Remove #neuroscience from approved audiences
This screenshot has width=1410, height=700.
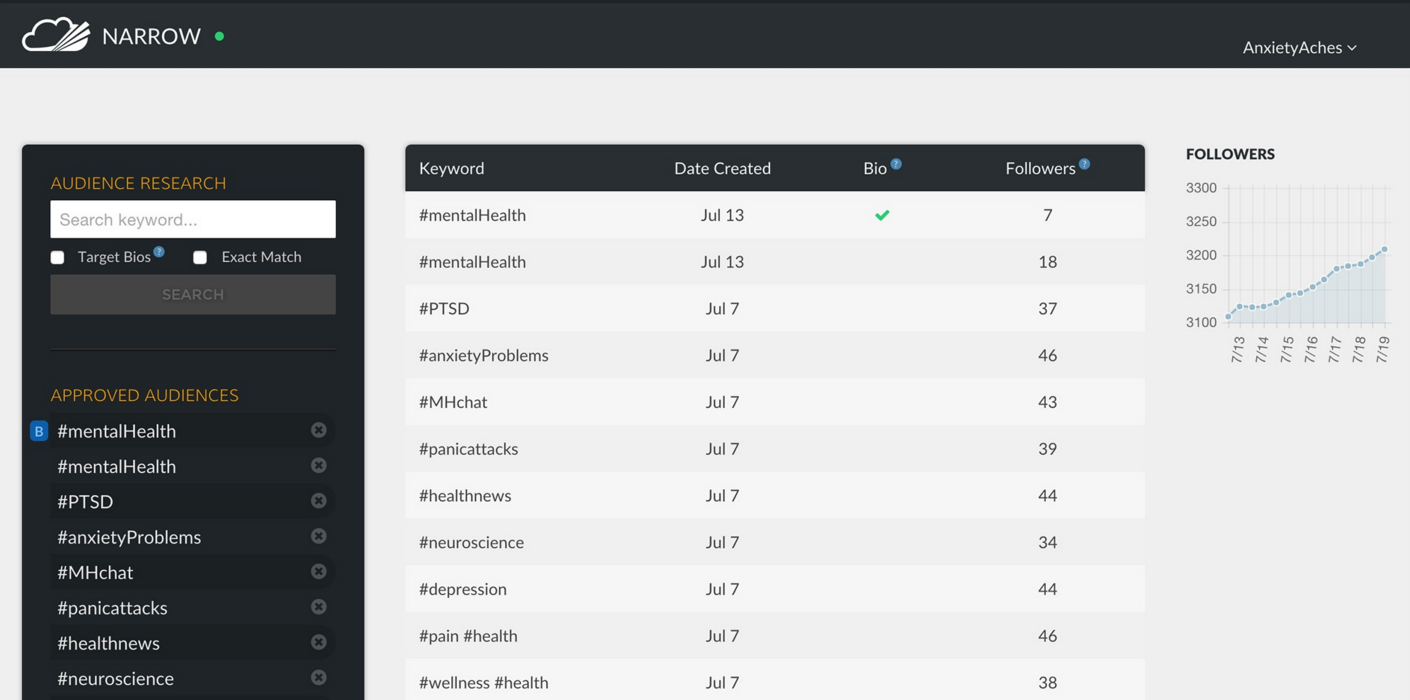click(319, 677)
